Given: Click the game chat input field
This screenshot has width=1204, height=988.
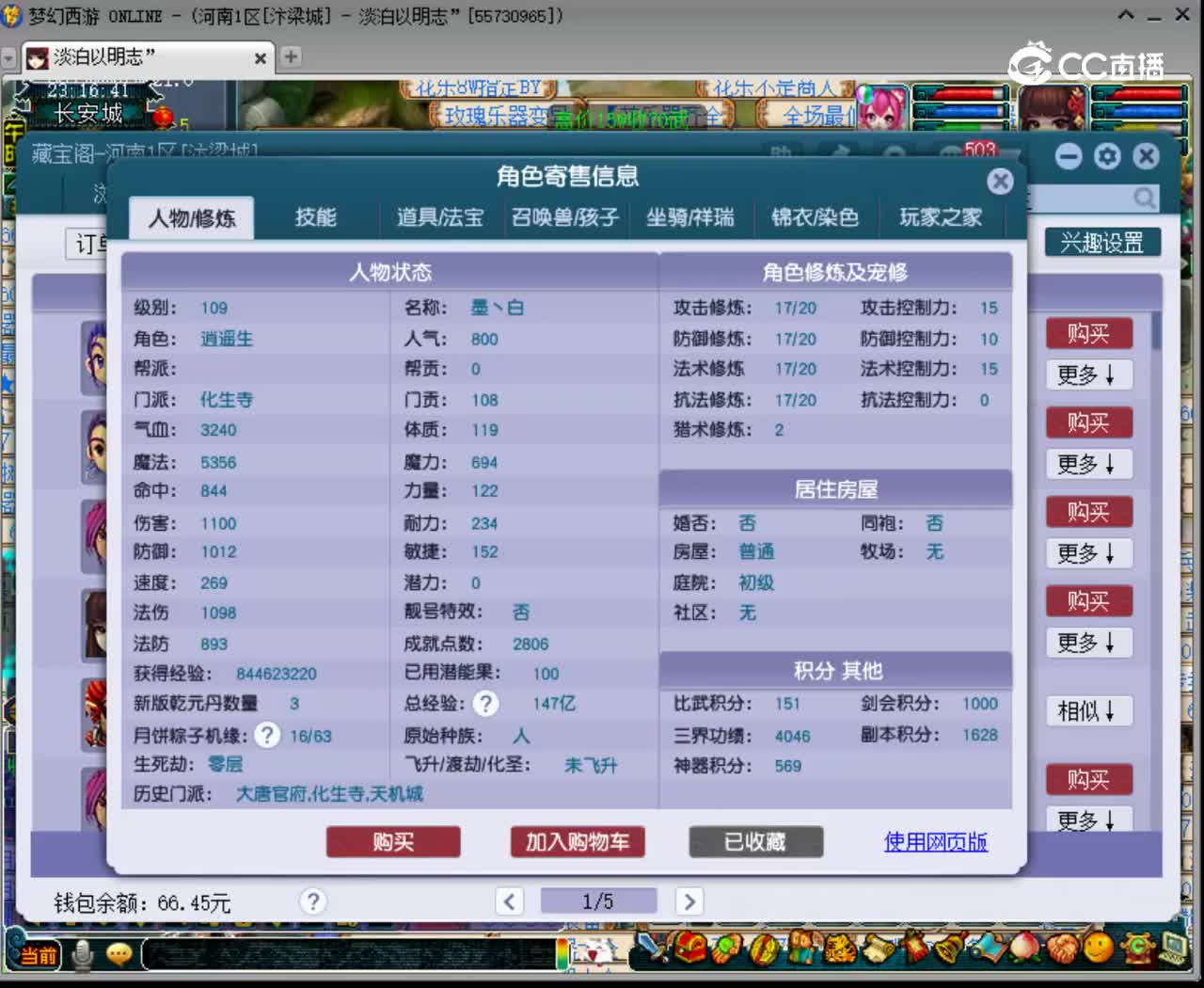Looking at the screenshot, I should coord(348,955).
